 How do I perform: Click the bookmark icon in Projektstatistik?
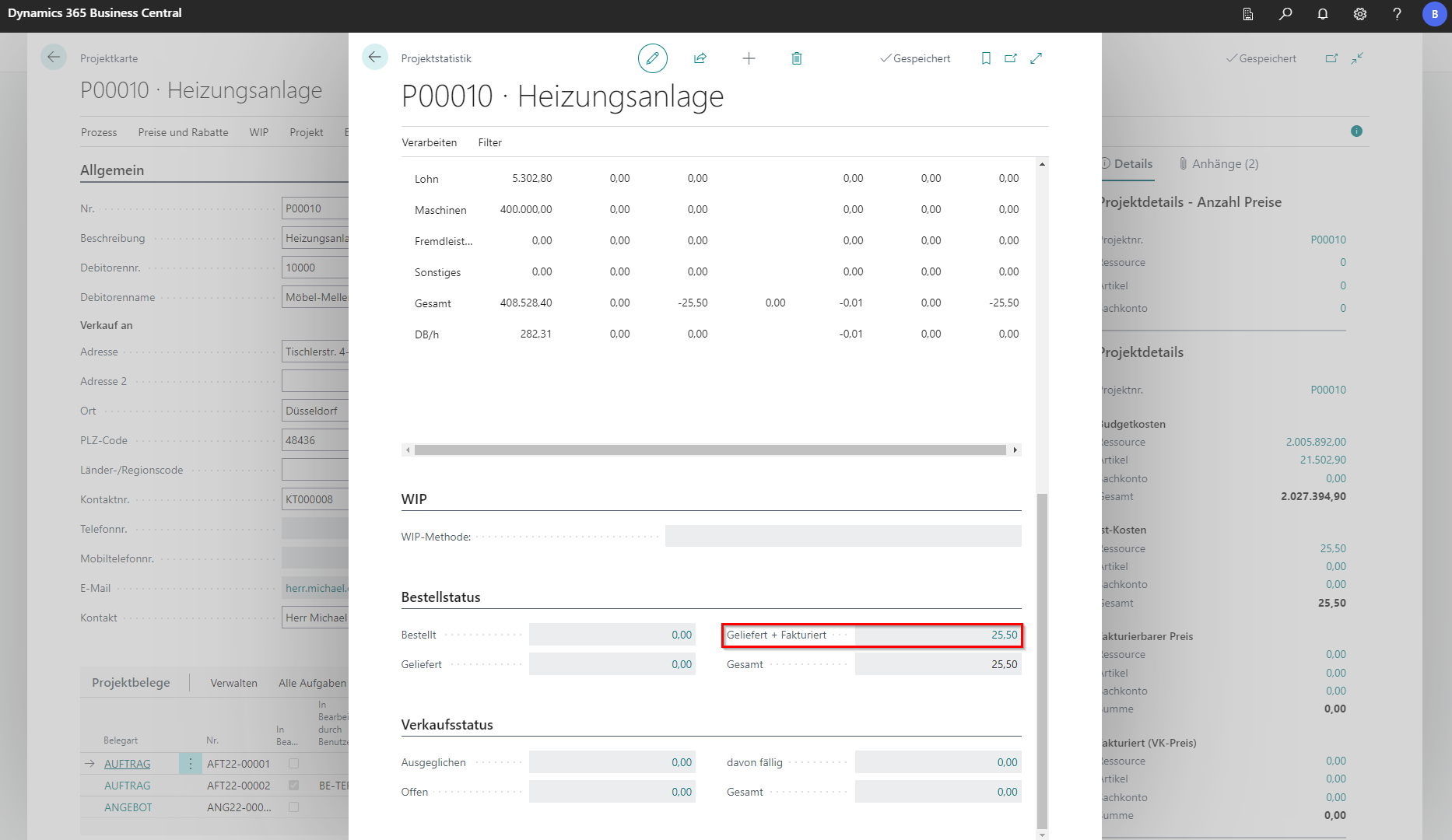click(x=986, y=58)
